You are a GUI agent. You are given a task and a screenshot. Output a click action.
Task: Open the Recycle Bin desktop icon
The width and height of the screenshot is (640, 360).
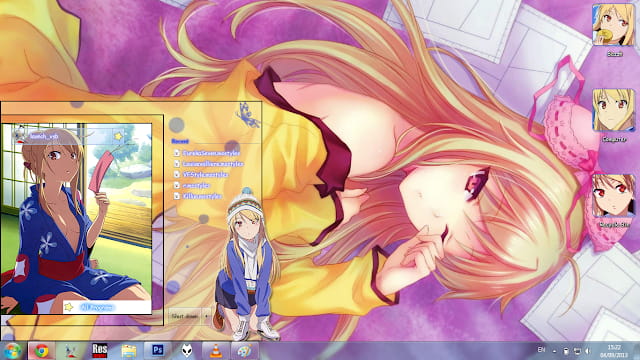click(613, 201)
